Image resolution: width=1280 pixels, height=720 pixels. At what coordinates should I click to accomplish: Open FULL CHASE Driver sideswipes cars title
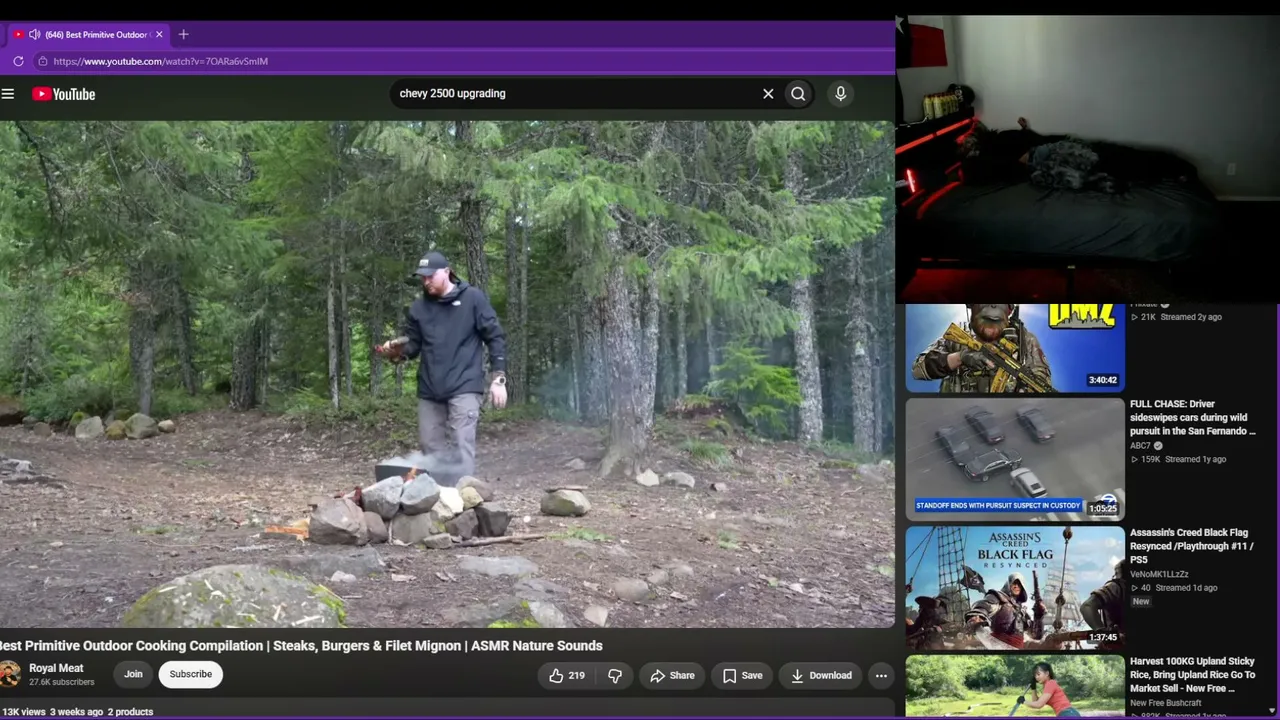pos(1192,418)
